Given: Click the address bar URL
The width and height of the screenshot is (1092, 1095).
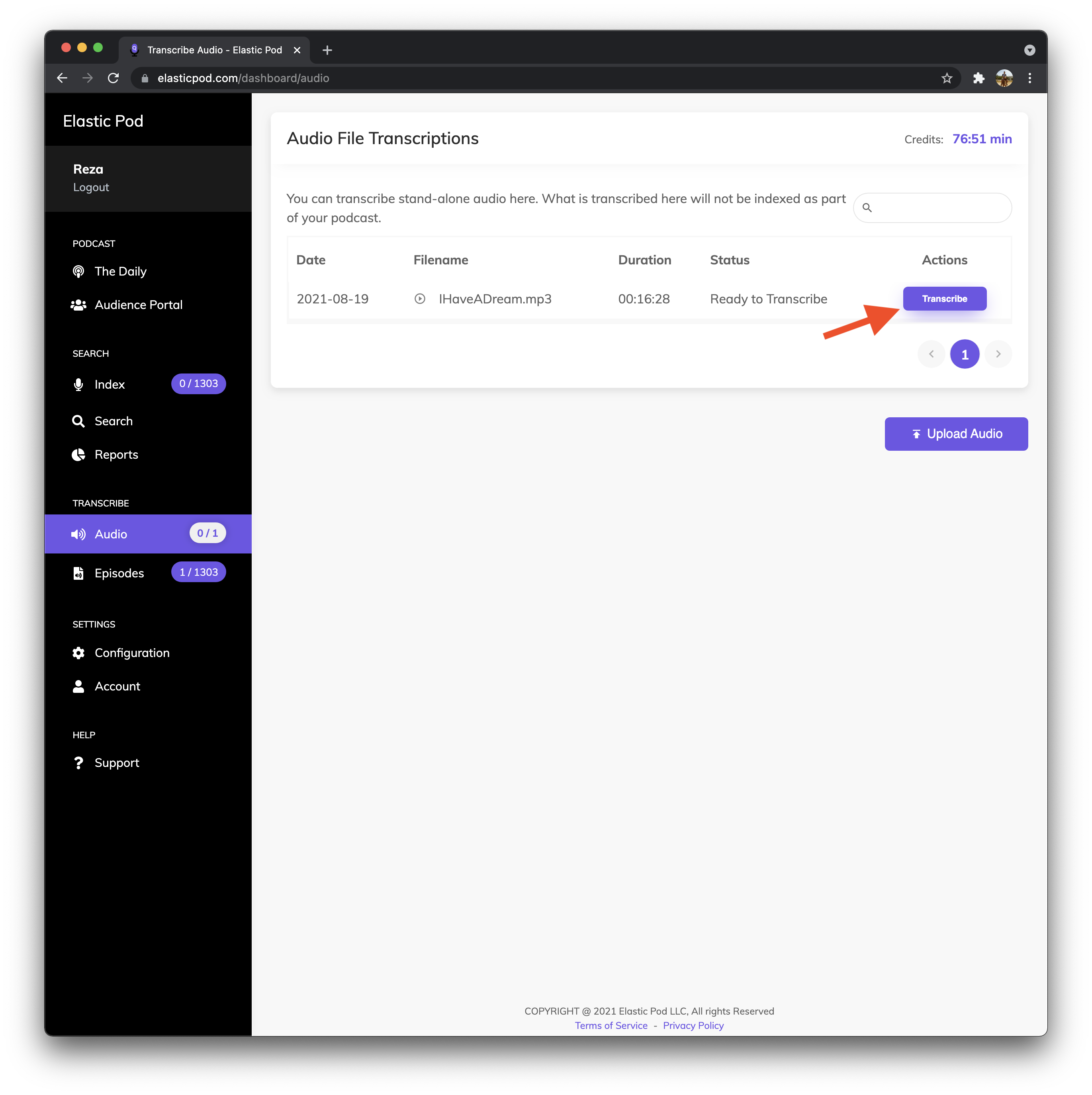Looking at the screenshot, I should 243,78.
